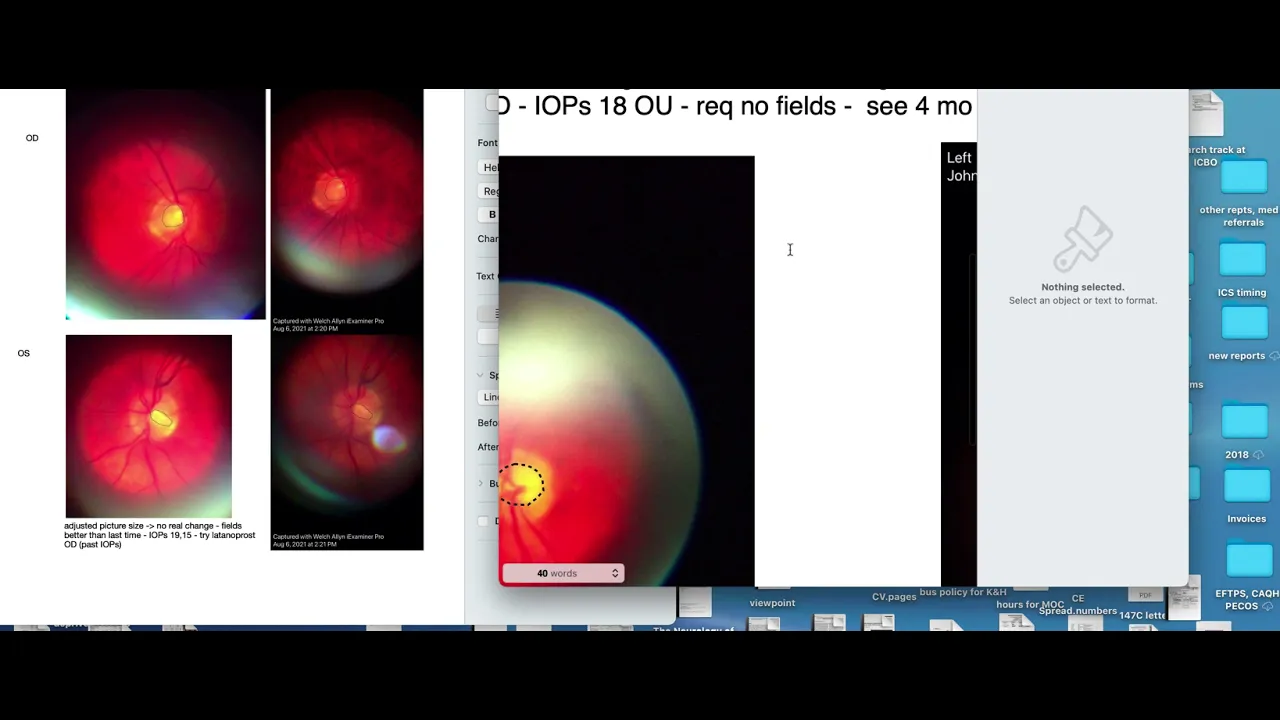Toggle the checkbox below Bullets in the sidebar
The width and height of the screenshot is (1280, 720).
tap(484, 521)
